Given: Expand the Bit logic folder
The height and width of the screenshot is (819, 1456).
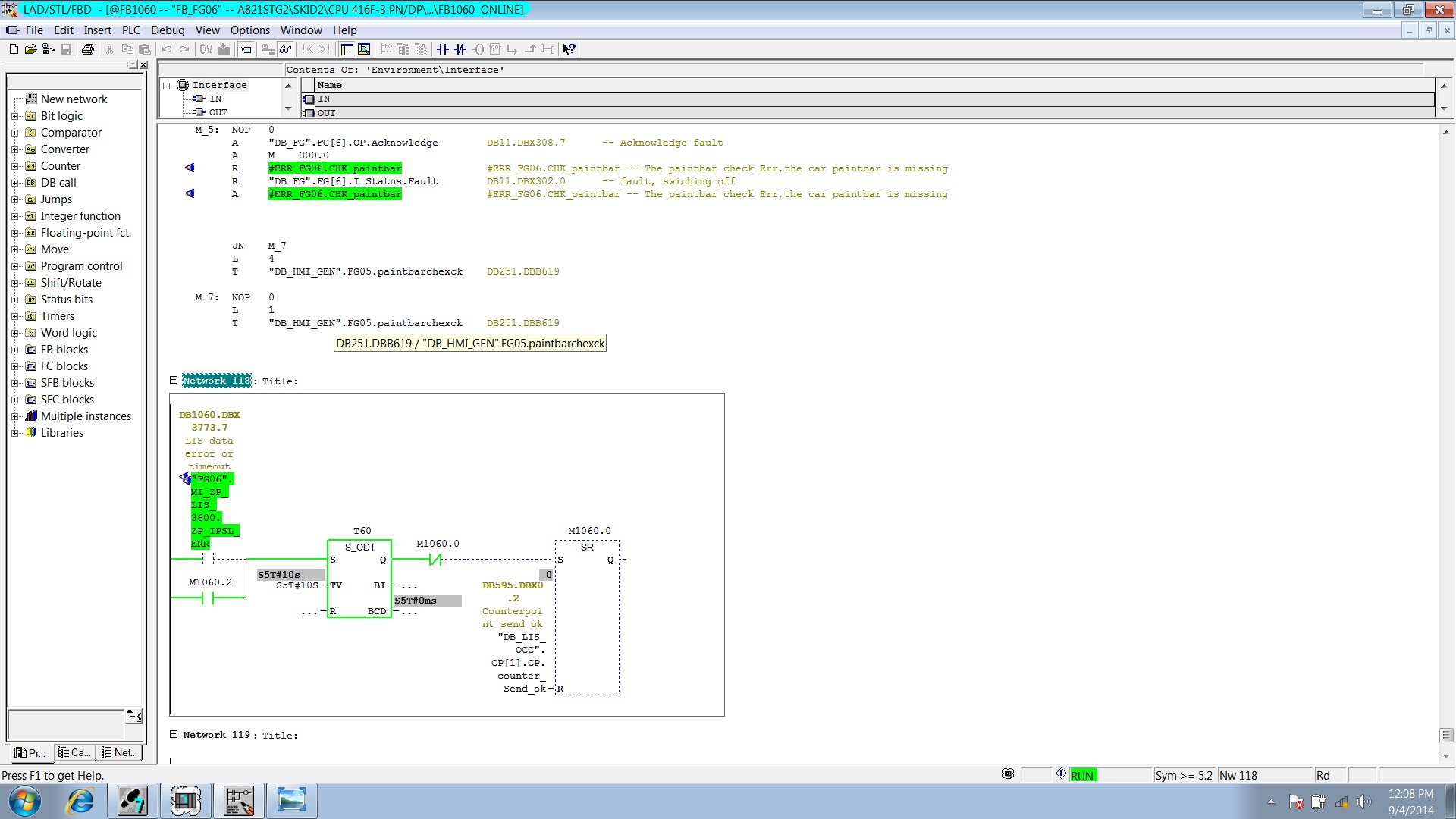Looking at the screenshot, I should (14, 116).
